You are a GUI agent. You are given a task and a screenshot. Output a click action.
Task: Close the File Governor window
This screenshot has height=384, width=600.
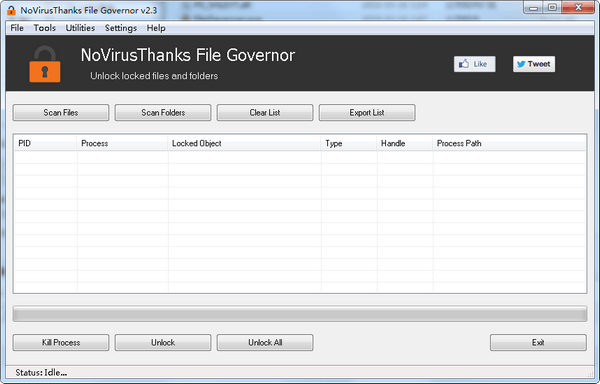click(578, 8)
